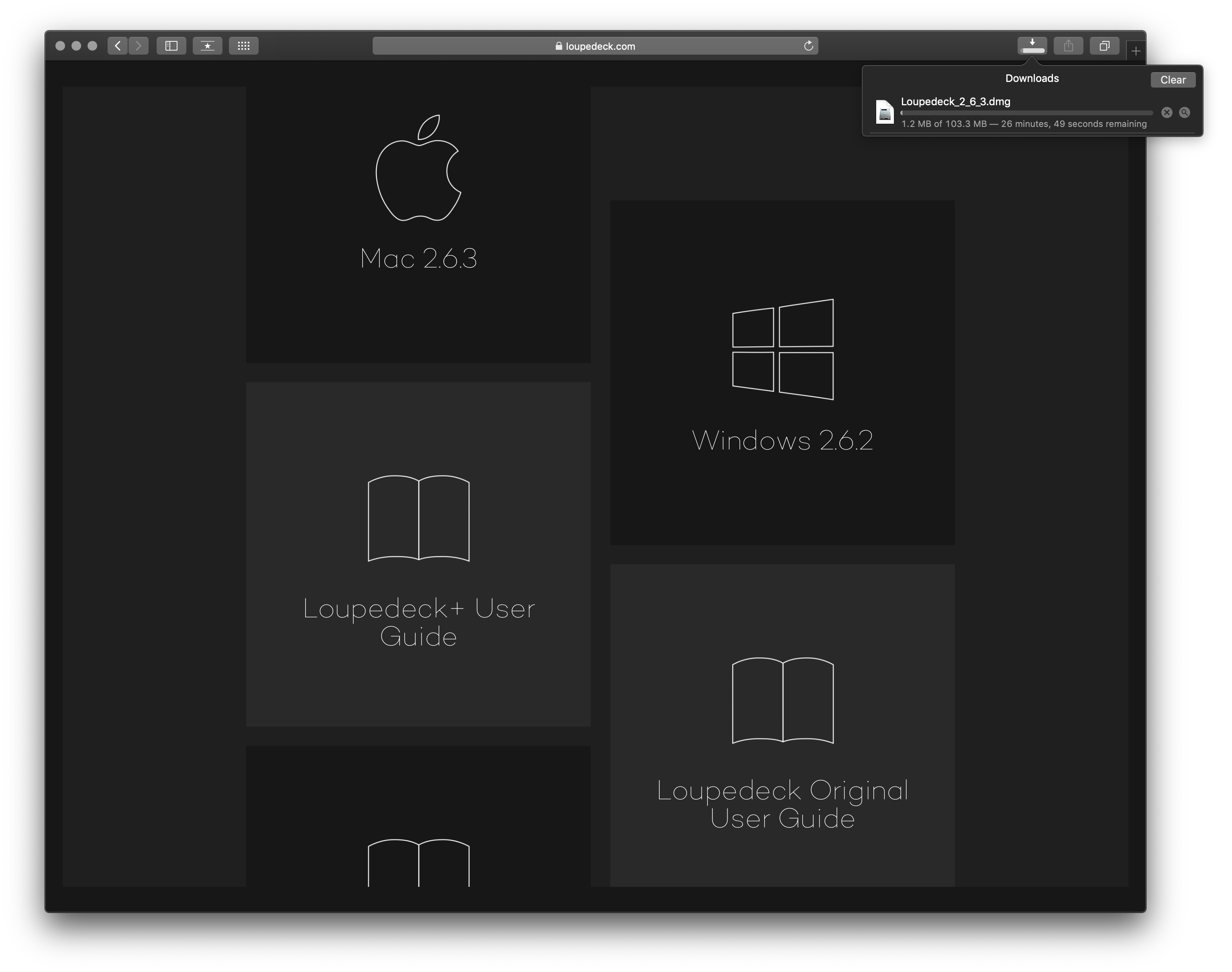Click the loupedeck.com address bar

point(595,46)
